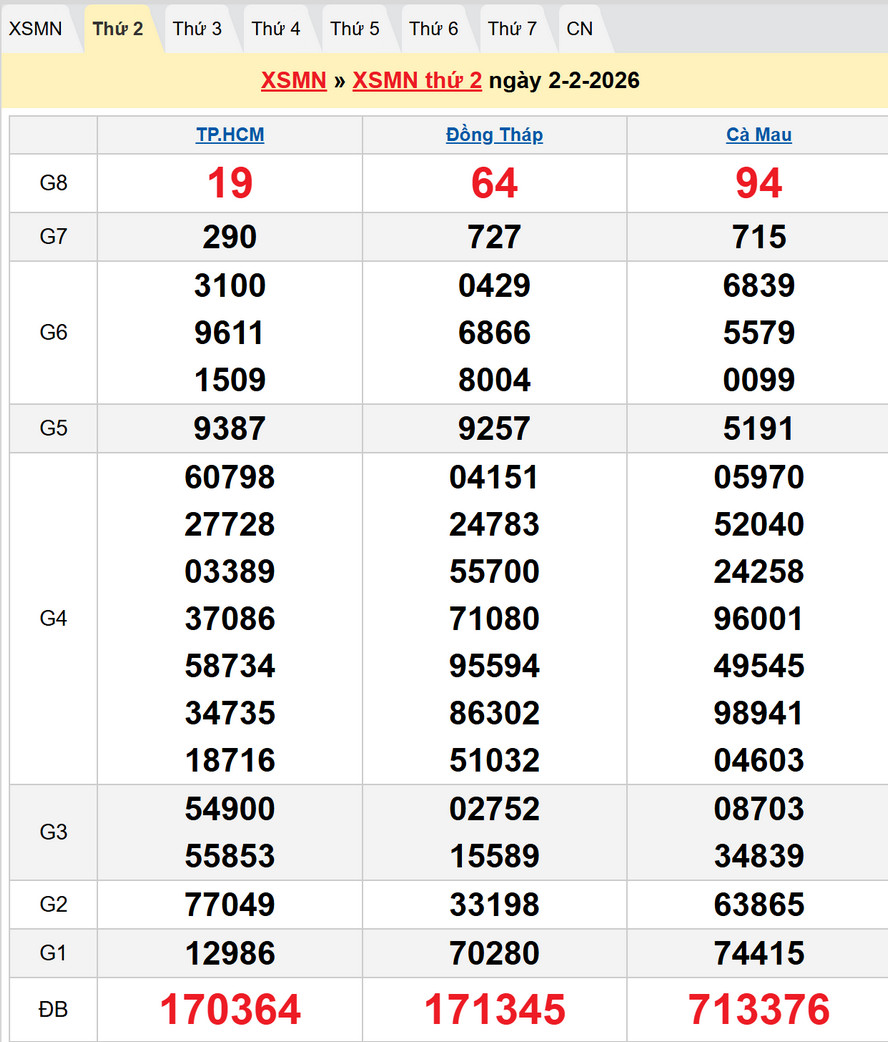Switch to the Thứ 3 tab
This screenshot has height=1042, width=888.
tap(197, 29)
